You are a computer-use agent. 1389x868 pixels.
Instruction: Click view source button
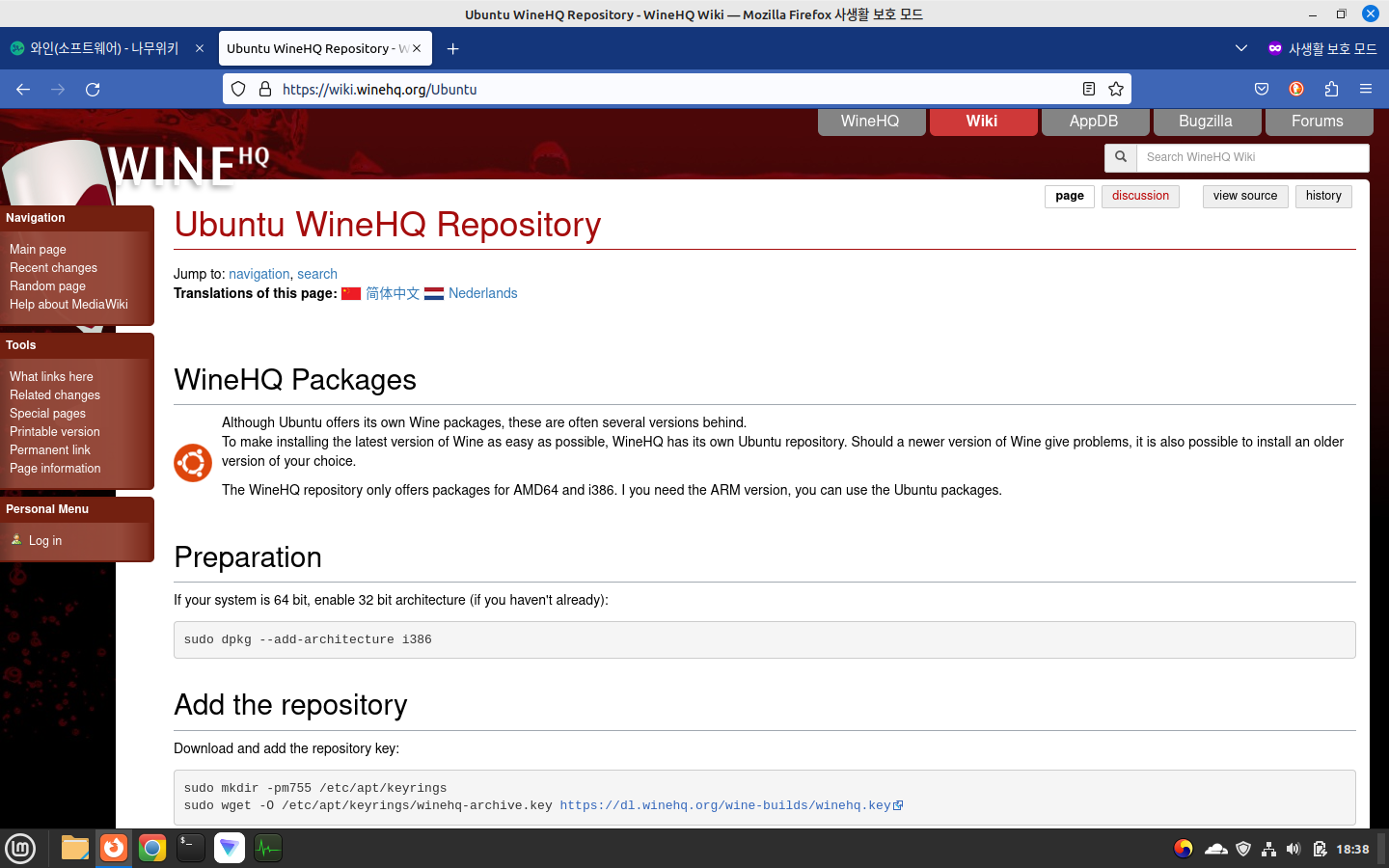(1245, 196)
